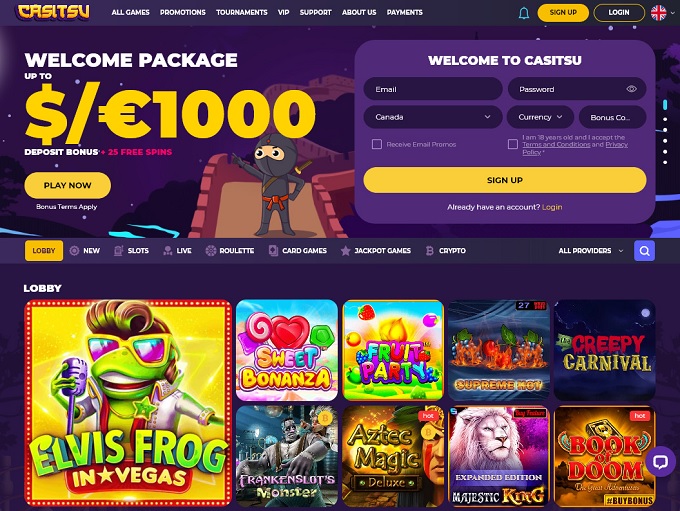Click the purple search magnifier icon

pyautogui.click(x=644, y=251)
